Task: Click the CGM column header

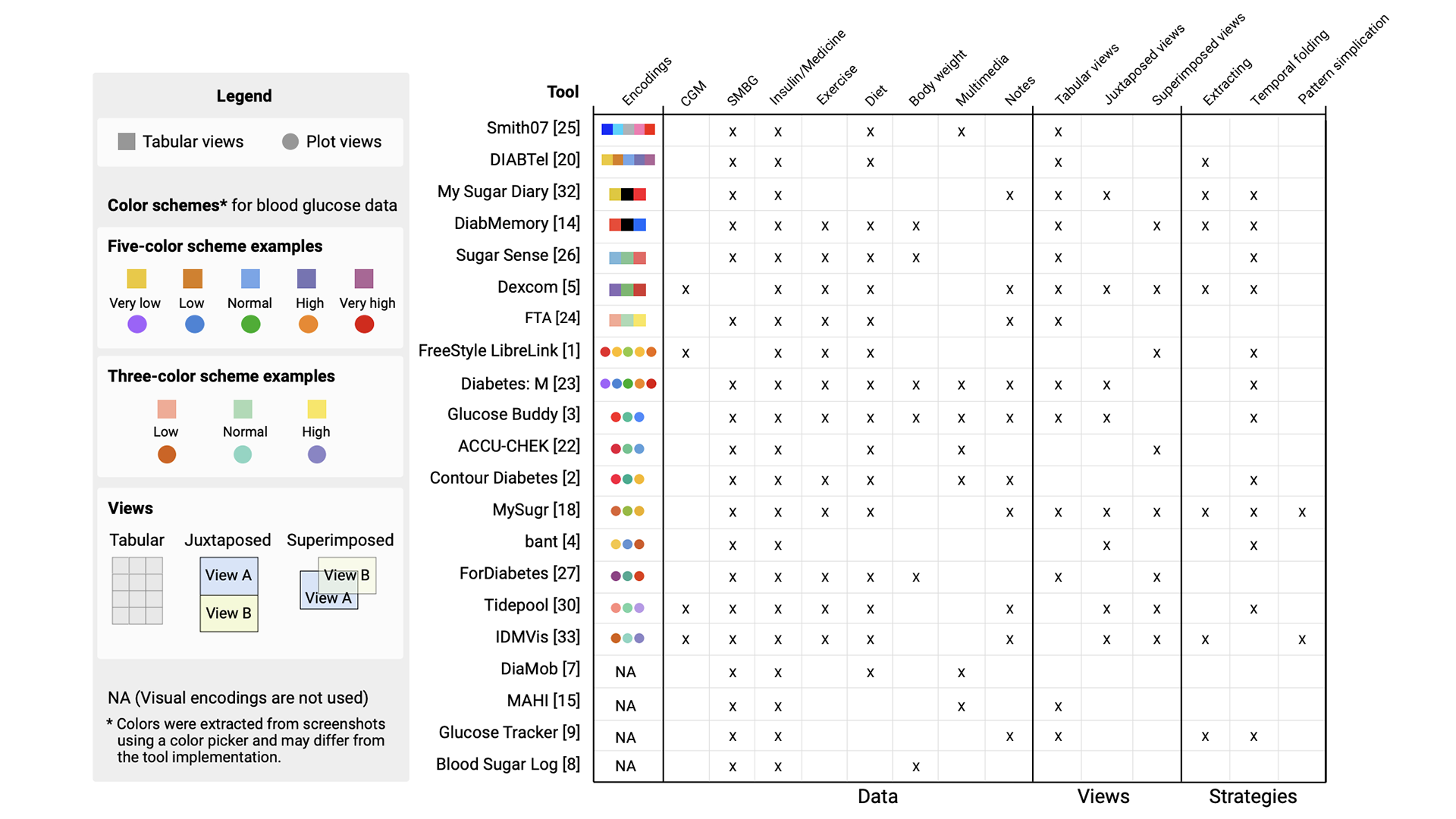Action: pyautogui.click(x=693, y=93)
